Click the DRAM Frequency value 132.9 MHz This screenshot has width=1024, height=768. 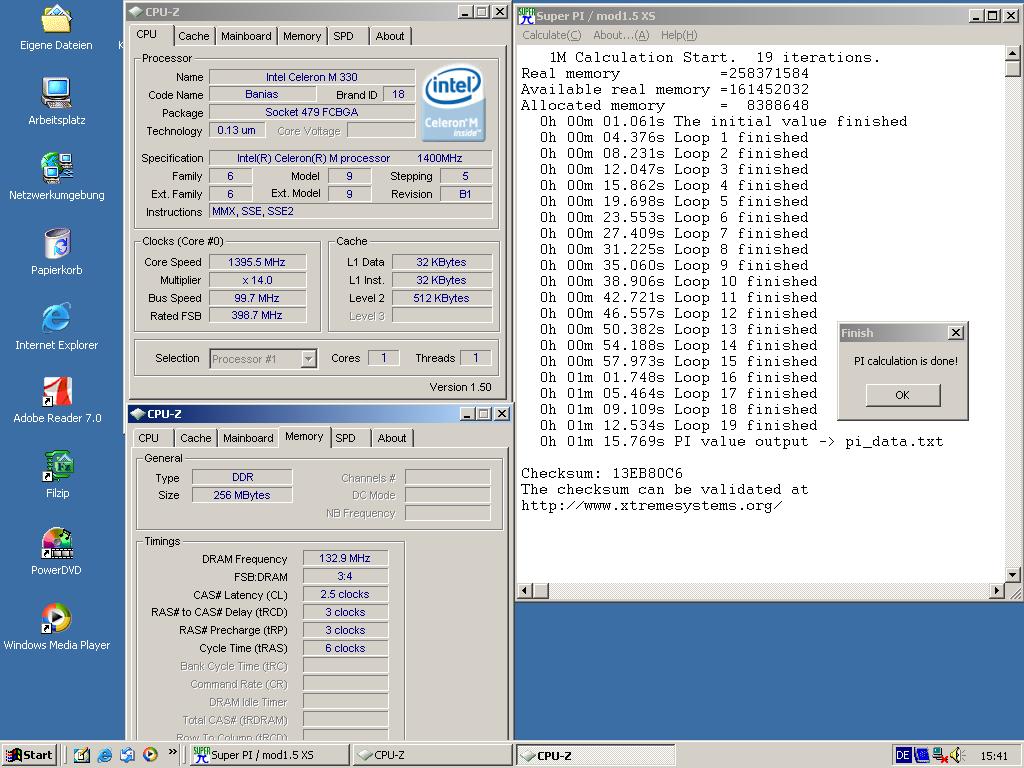(345, 558)
